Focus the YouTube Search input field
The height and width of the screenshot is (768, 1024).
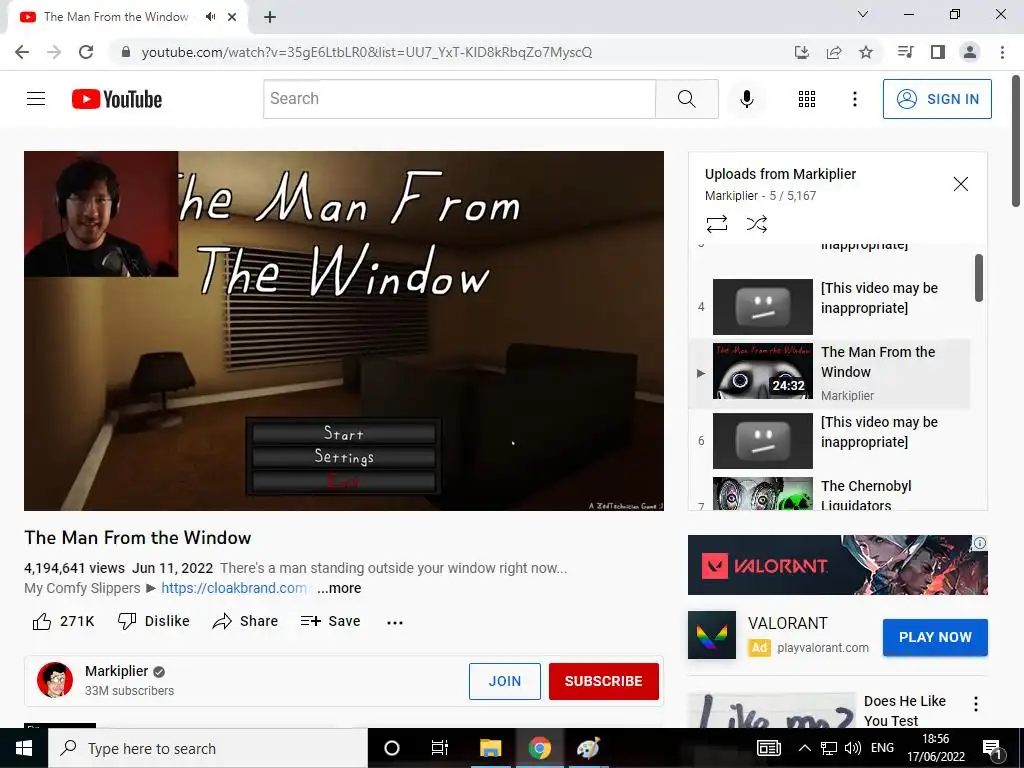(x=459, y=99)
